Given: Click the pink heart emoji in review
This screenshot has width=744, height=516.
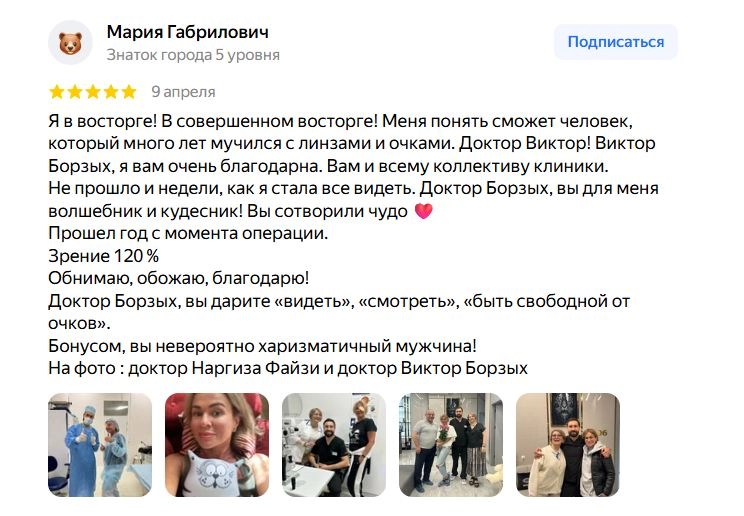Looking at the screenshot, I should [x=424, y=211].
